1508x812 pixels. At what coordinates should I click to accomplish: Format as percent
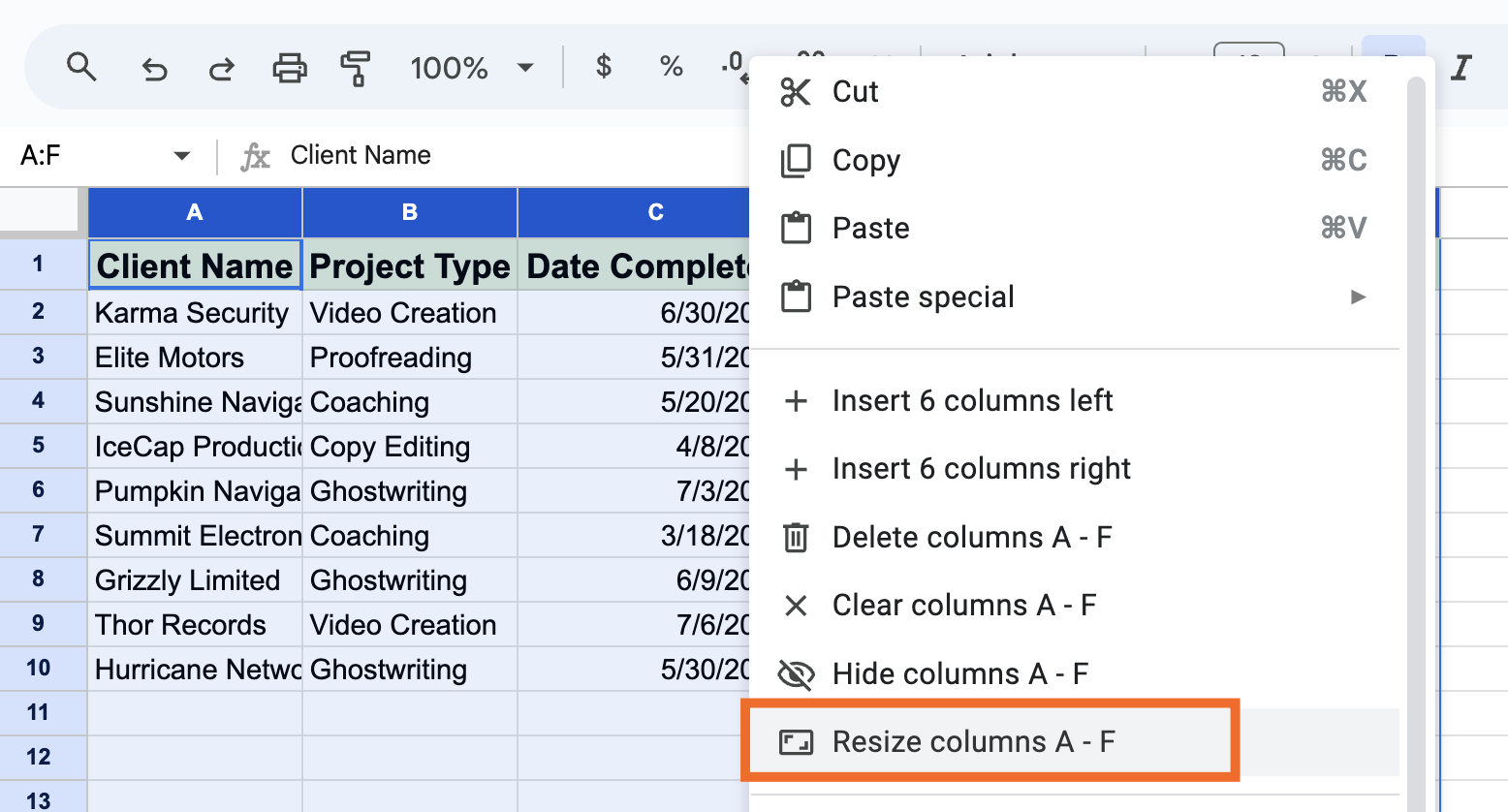pyautogui.click(x=671, y=67)
